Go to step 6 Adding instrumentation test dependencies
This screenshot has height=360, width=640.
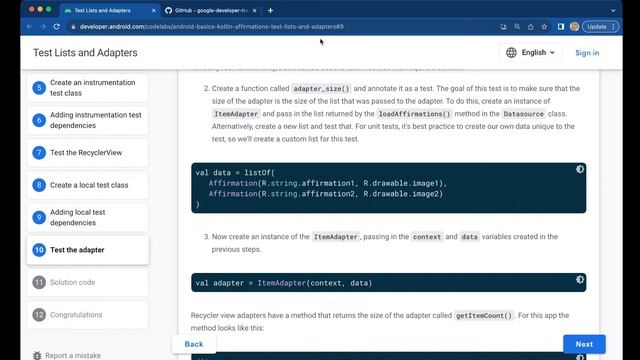point(88,120)
